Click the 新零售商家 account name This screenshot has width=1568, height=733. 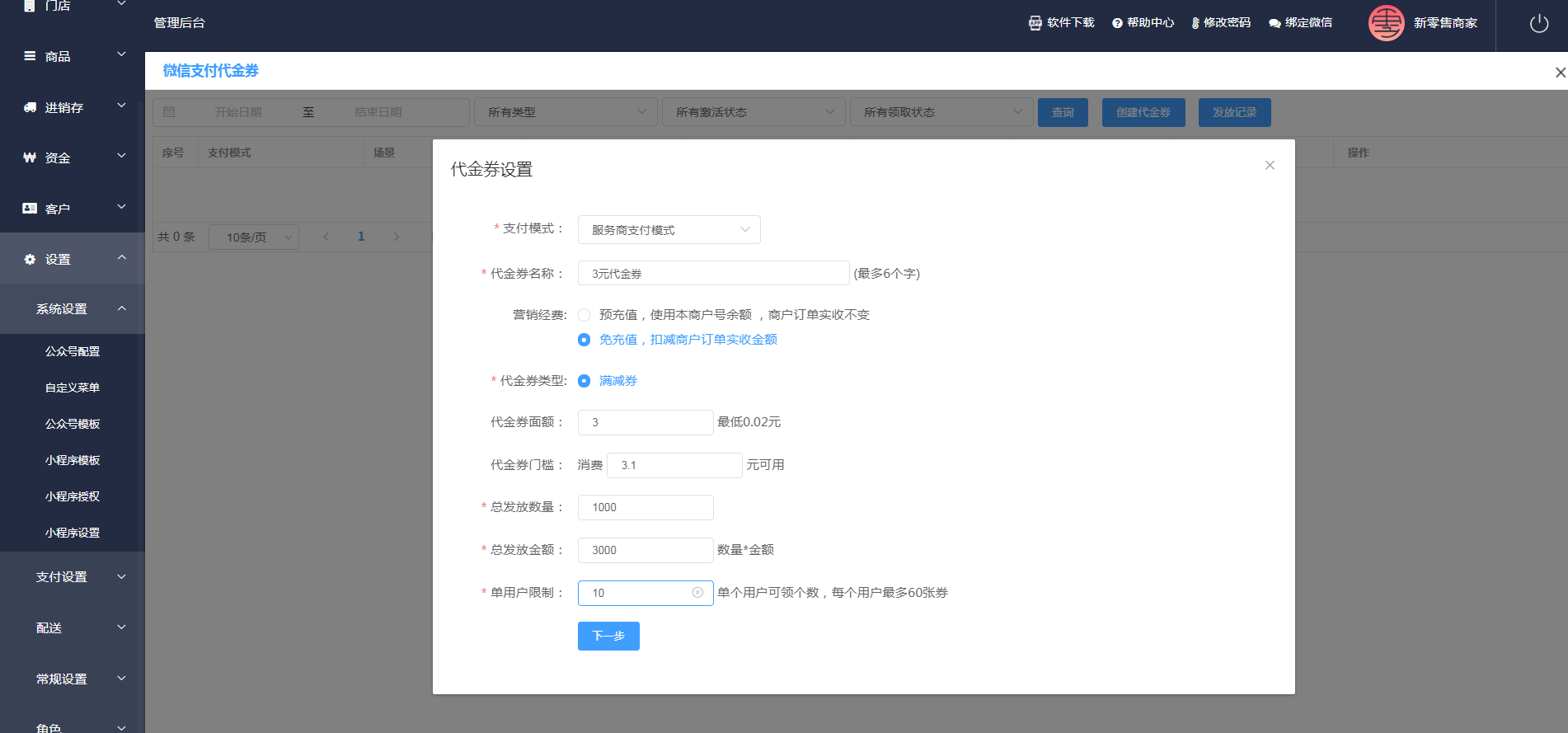(x=1445, y=23)
